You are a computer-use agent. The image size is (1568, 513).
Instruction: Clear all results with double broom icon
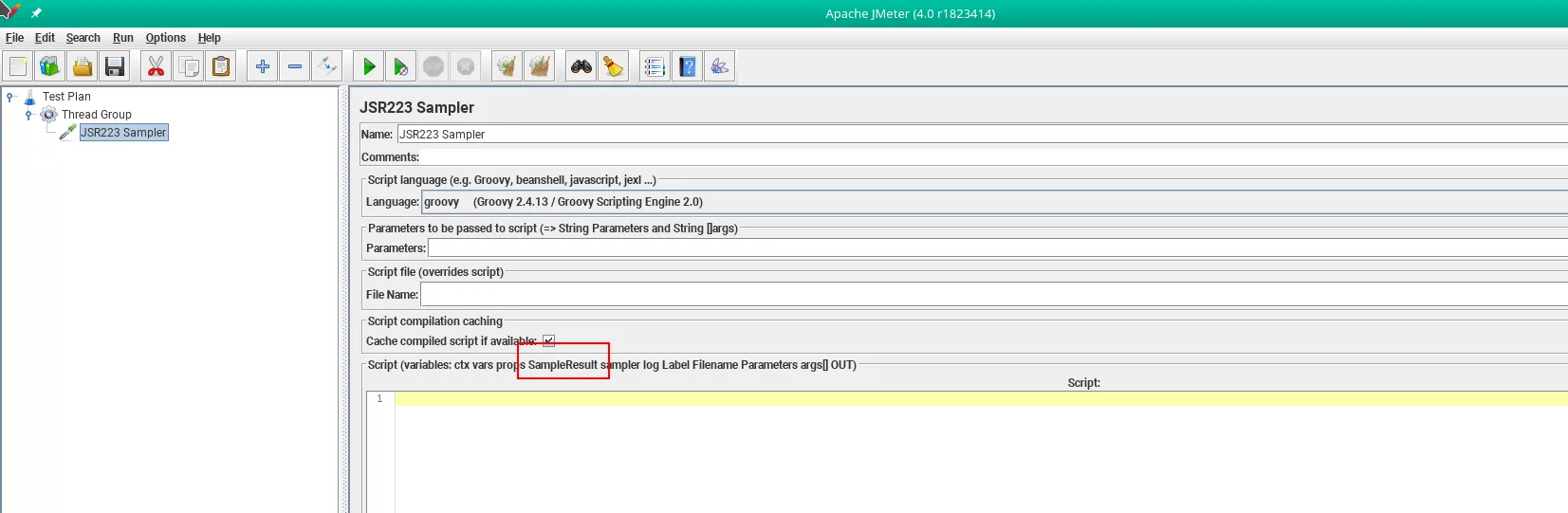pos(540,66)
